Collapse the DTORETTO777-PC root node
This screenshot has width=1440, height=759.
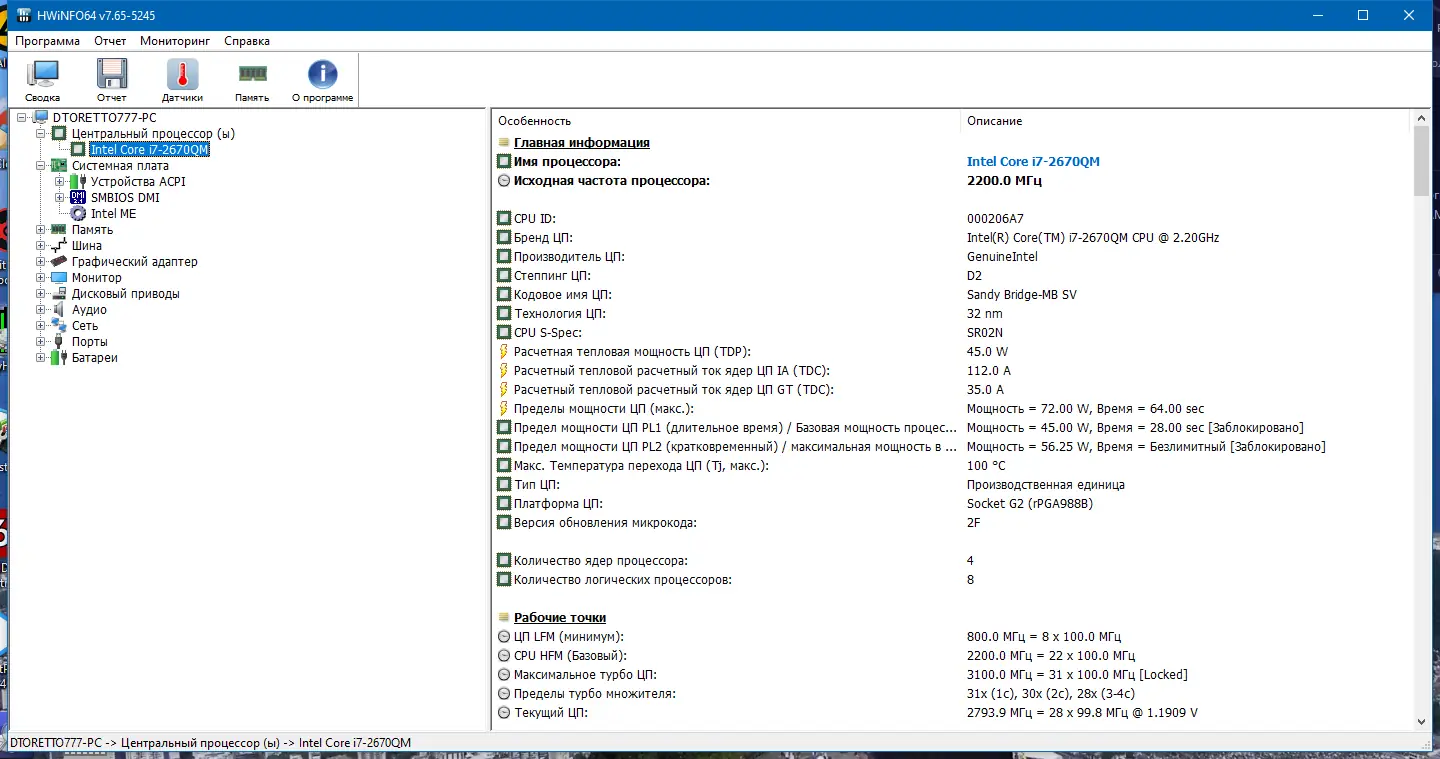pyautogui.click(x=23, y=118)
